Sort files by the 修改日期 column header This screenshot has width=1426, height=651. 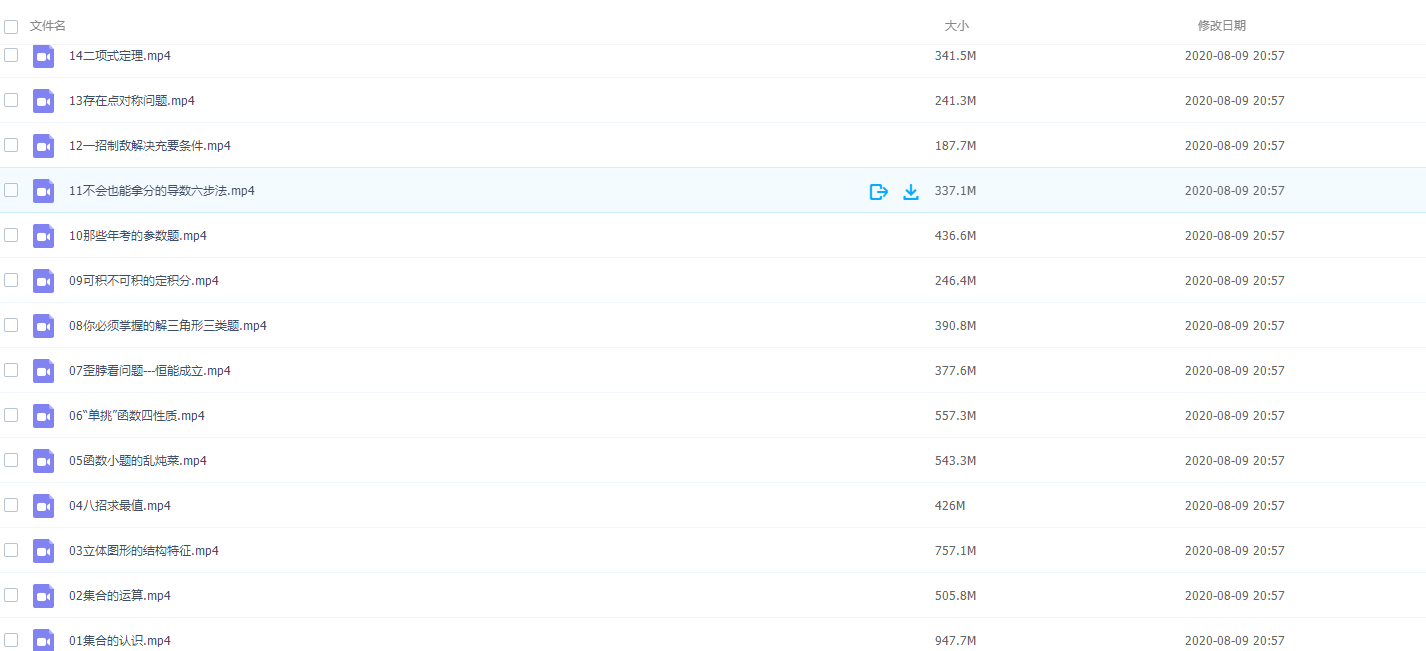[1221, 26]
